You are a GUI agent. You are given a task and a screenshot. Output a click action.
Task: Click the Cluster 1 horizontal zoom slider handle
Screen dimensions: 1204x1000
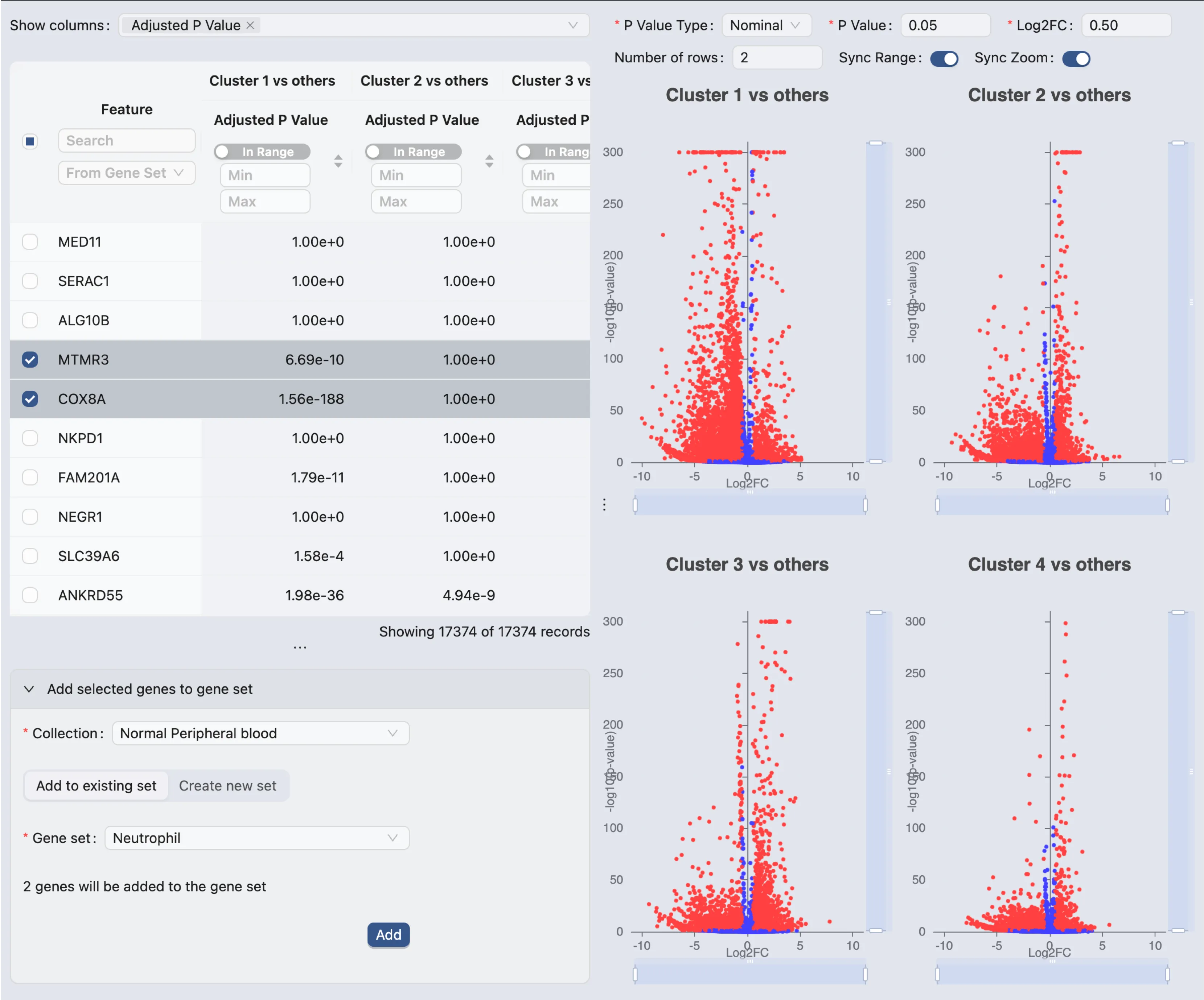(x=635, y=505)
